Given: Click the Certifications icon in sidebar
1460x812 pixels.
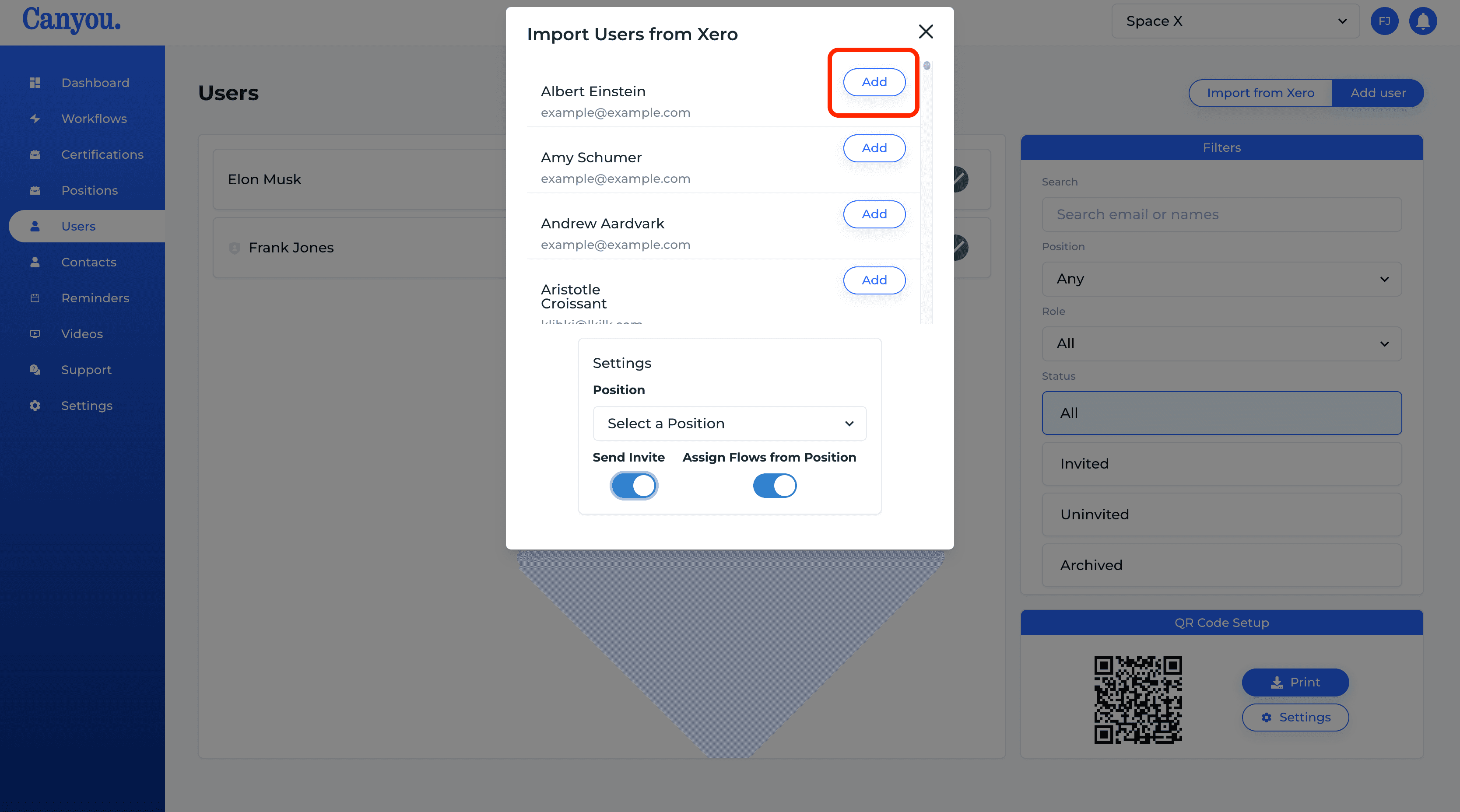Looking at the screenshot, I should click(35, 154).
